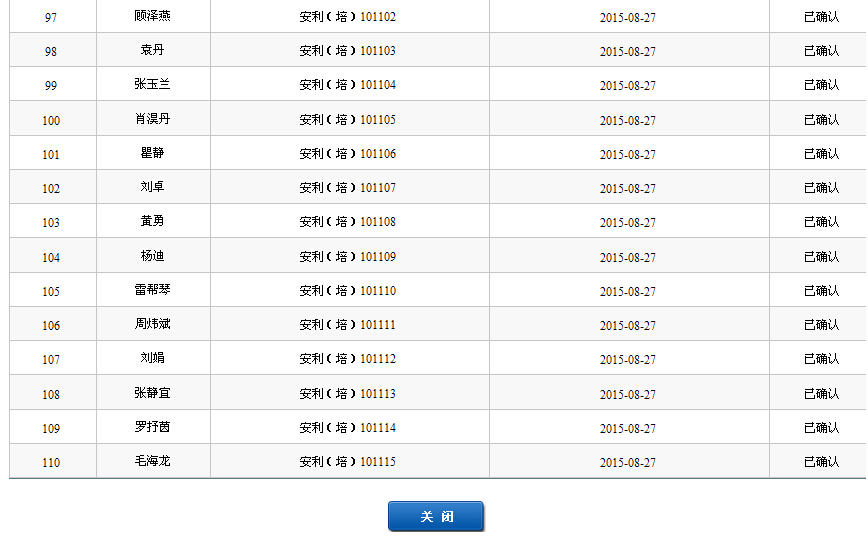Click the 已确认 status in row 103

pyautogui.click(x=821, y=222)
